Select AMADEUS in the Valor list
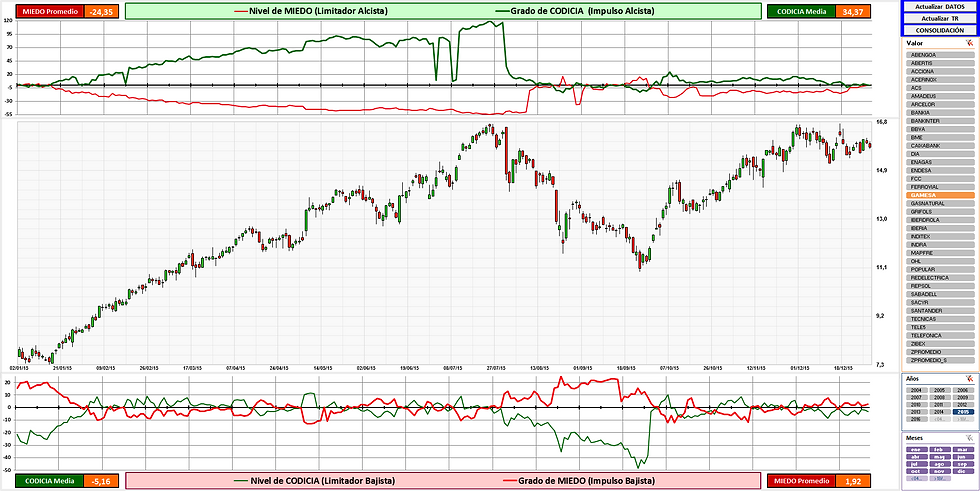980x491 pixels. pos(940,96)
